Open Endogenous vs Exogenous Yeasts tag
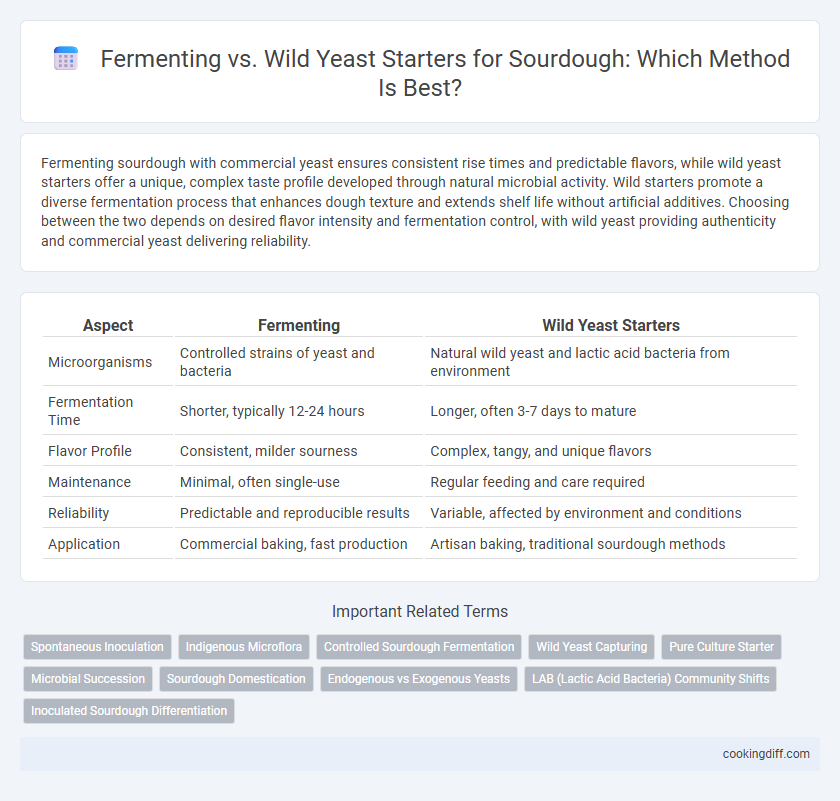This screenshot has width=840, height=801. click(x=419, y=679)
